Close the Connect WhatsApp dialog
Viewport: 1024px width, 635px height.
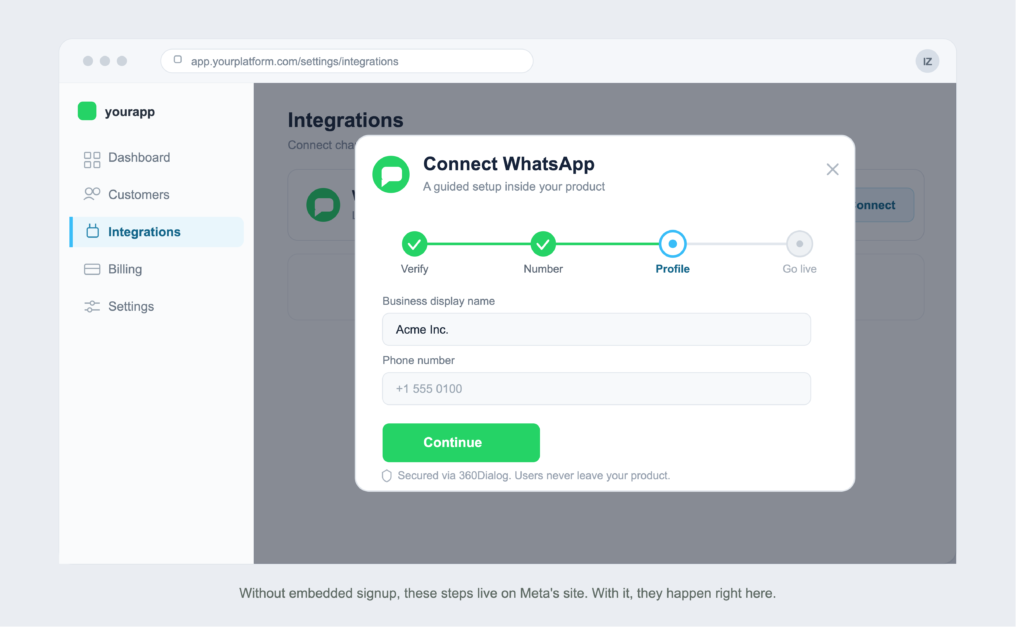pos(839,171)
